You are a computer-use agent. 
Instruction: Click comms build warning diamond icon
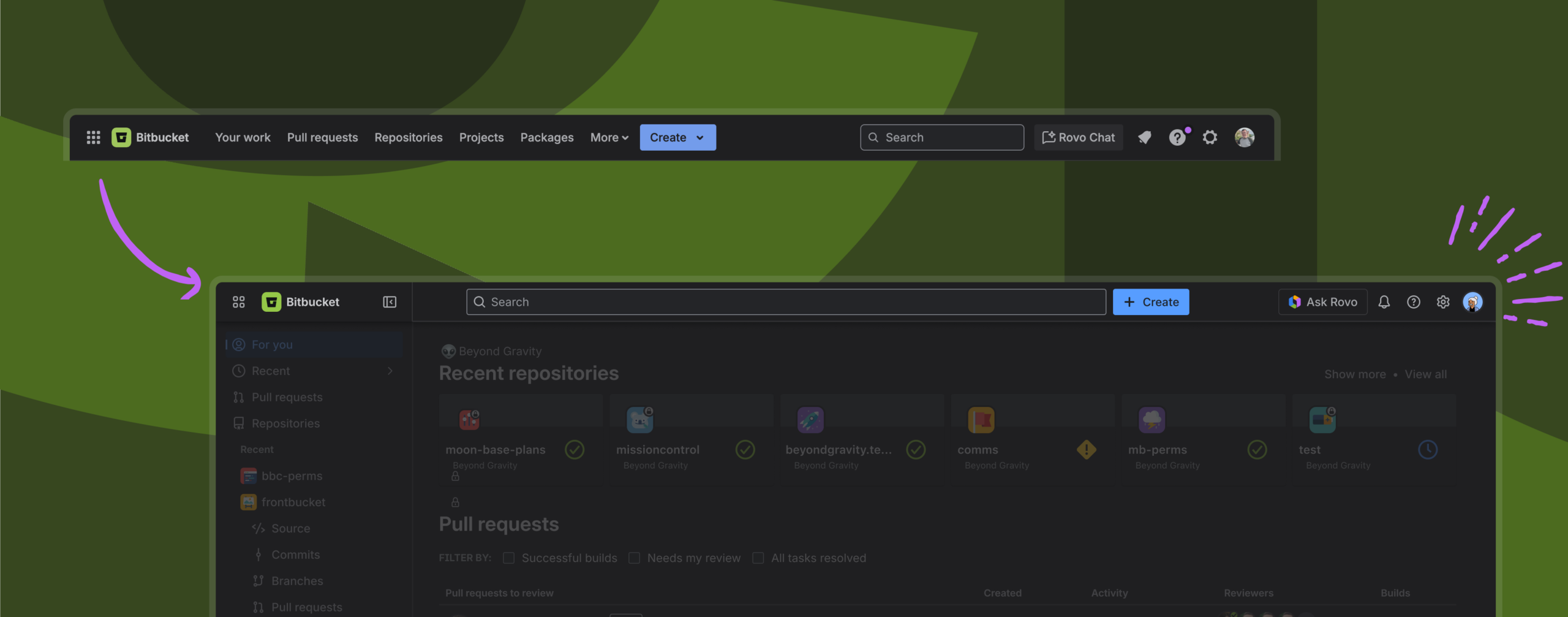pyautogui.click(x=1087, y=450)
